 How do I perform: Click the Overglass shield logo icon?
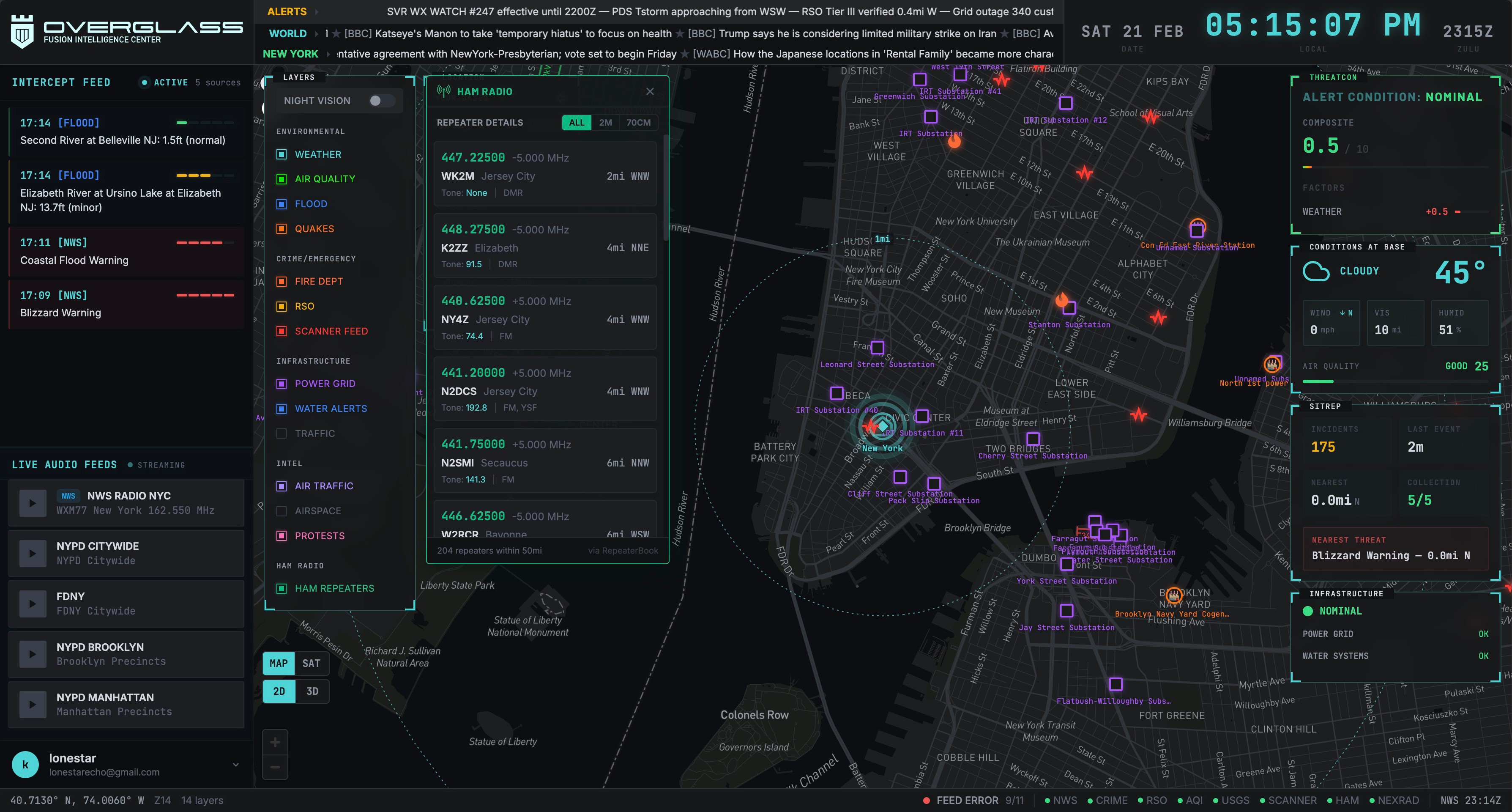pos(22,31)
